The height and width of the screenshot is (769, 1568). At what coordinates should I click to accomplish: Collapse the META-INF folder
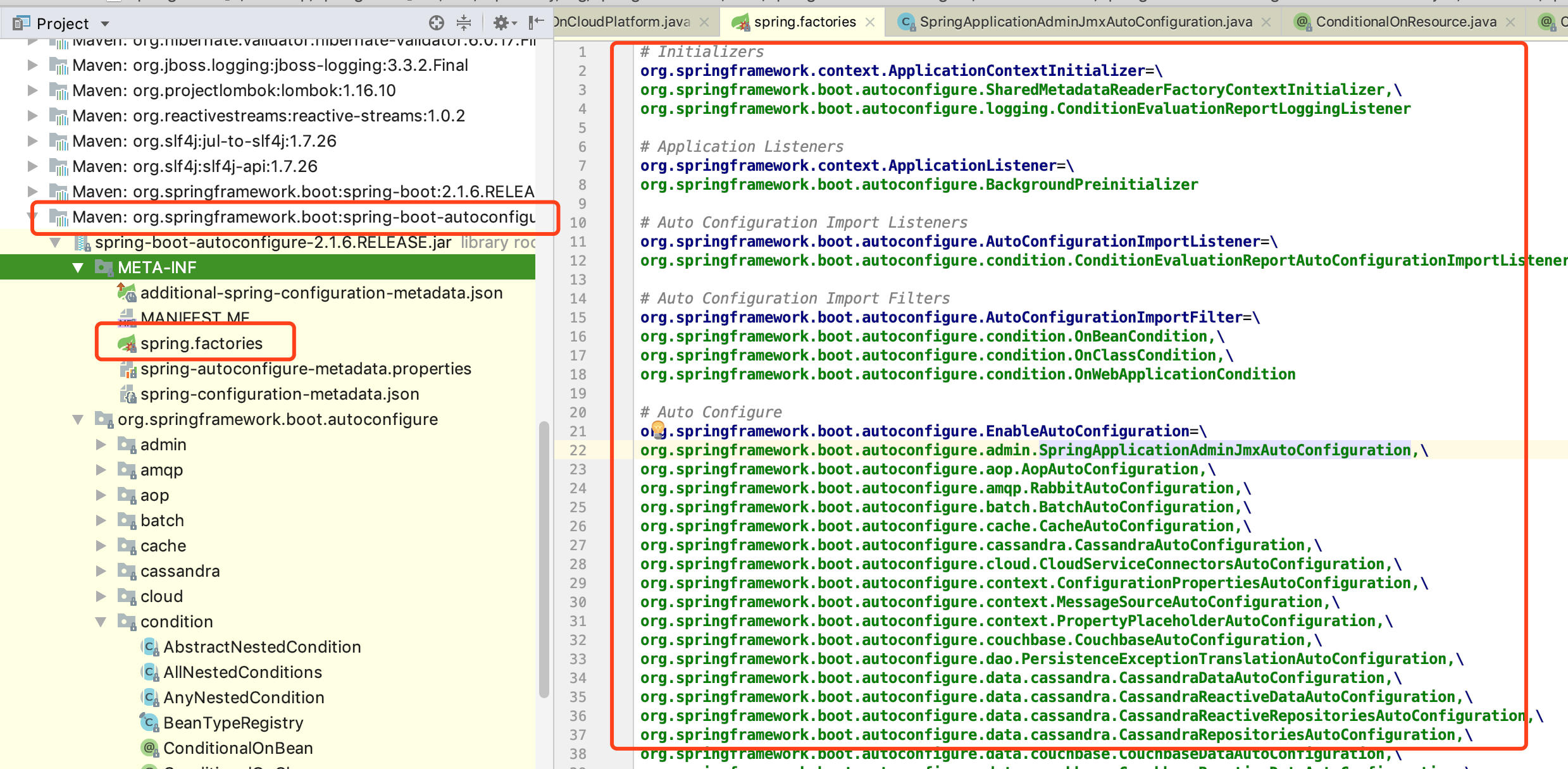(x=78, y=268)
